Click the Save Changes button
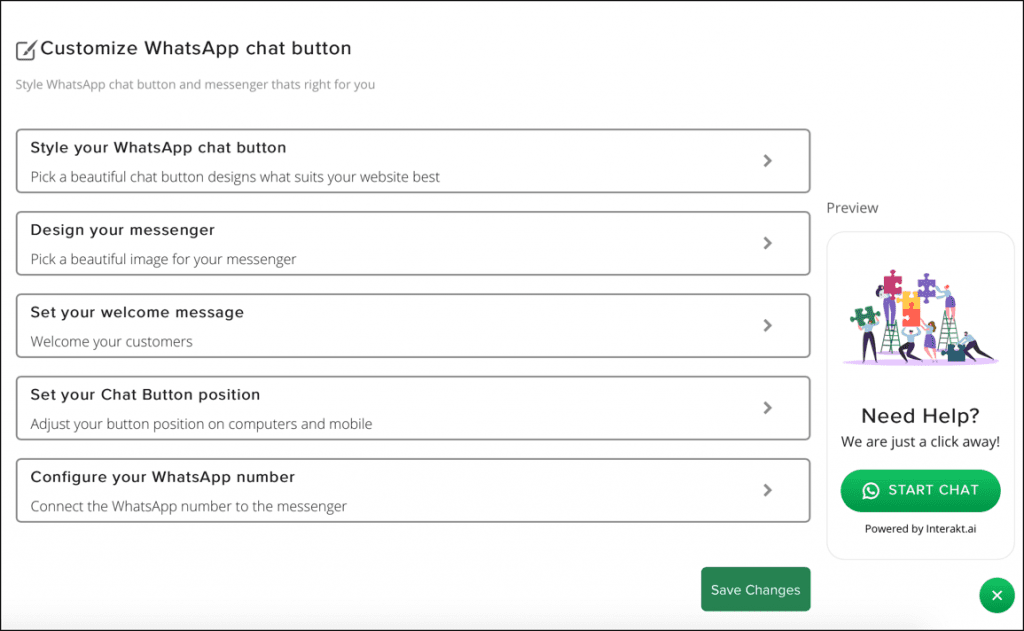The height and width of the screenshot is (631, 1024). (x=755, y=589)
